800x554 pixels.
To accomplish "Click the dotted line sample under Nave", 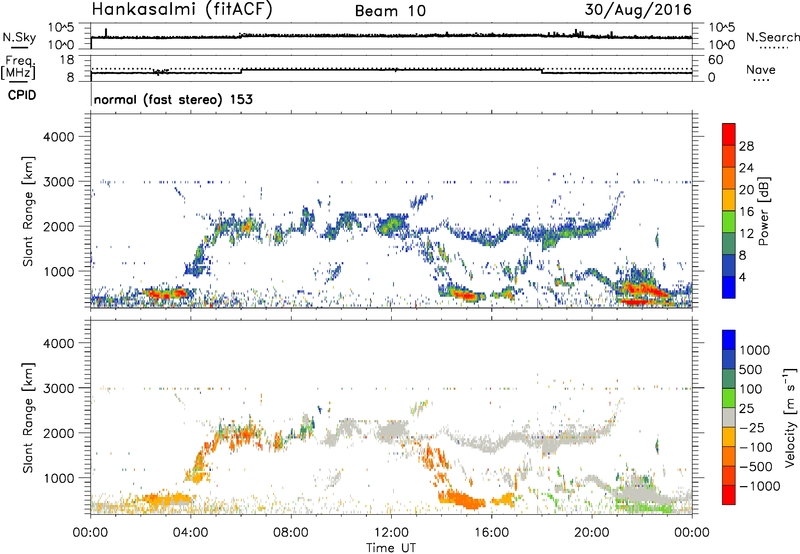I will click(762, 80).
